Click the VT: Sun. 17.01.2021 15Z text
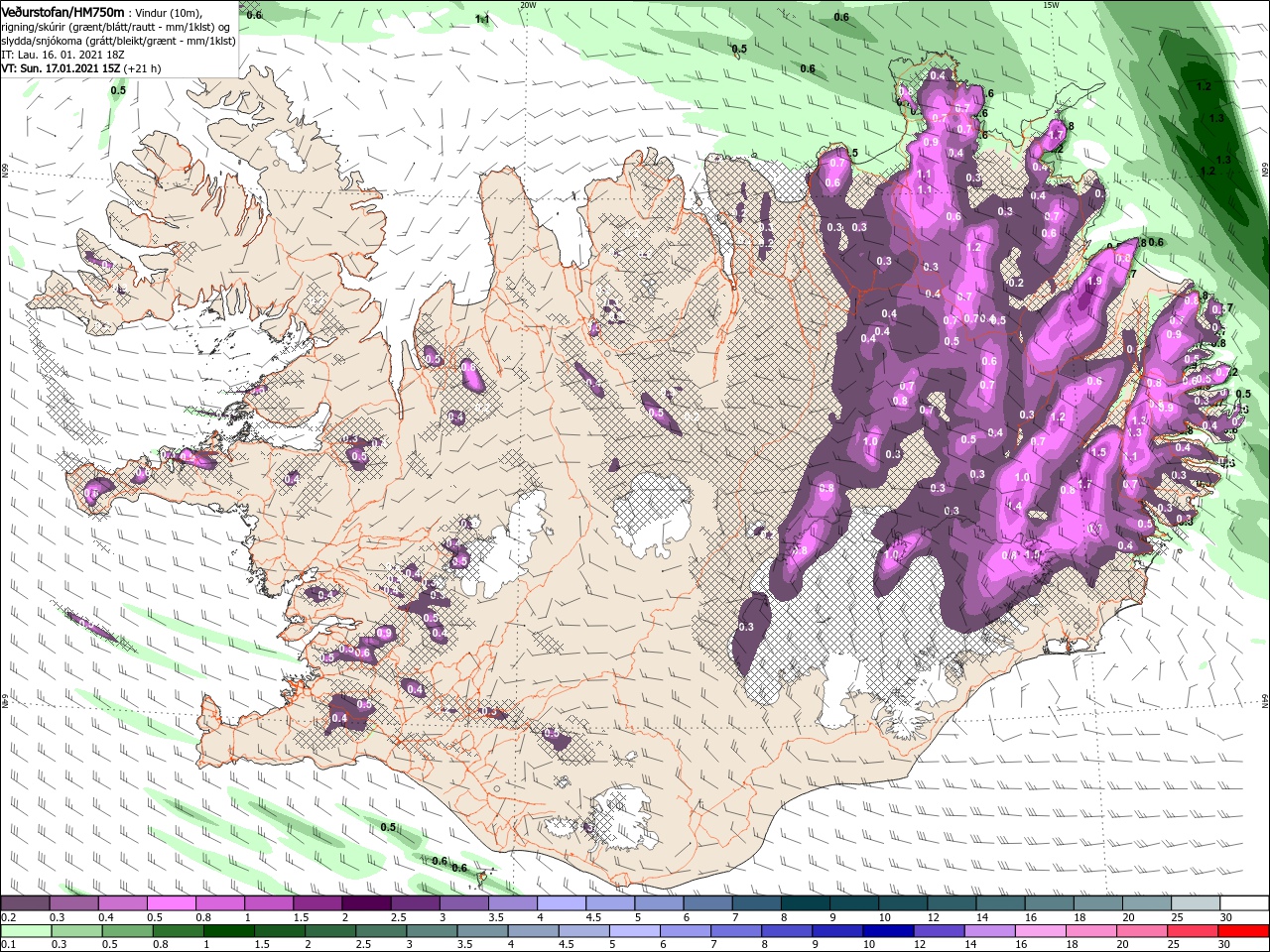The height and width of the screenshot is (952, 1270). click(x=60, y=68)
